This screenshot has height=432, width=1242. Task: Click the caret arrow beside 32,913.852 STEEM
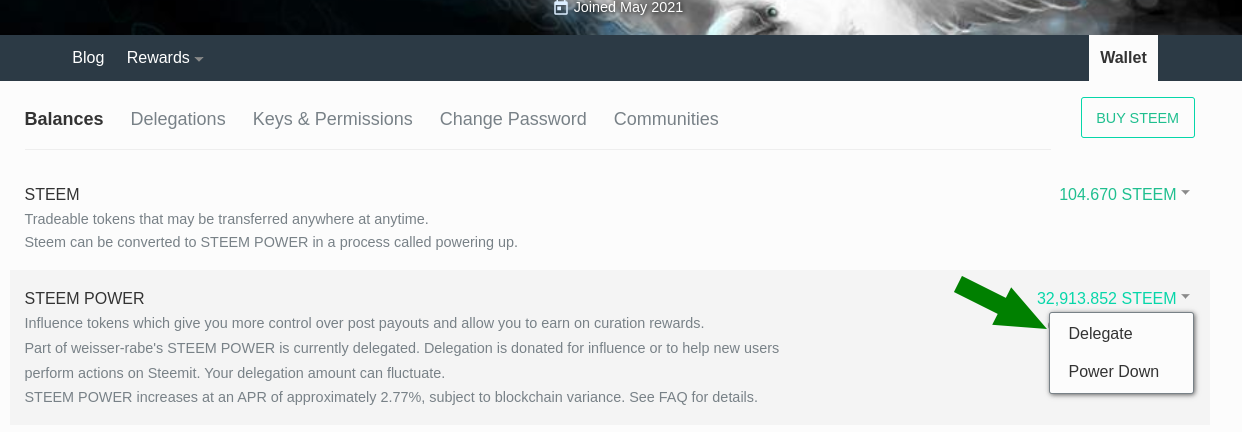point(1185,296)
